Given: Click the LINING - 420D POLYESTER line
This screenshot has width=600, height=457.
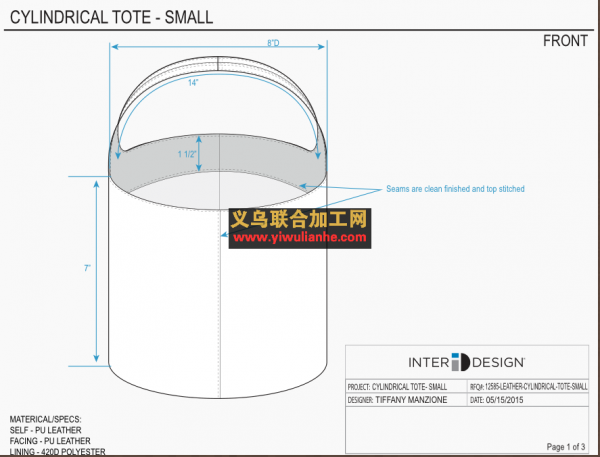Looking at the screenshot, I should click(x=57, y=451).
